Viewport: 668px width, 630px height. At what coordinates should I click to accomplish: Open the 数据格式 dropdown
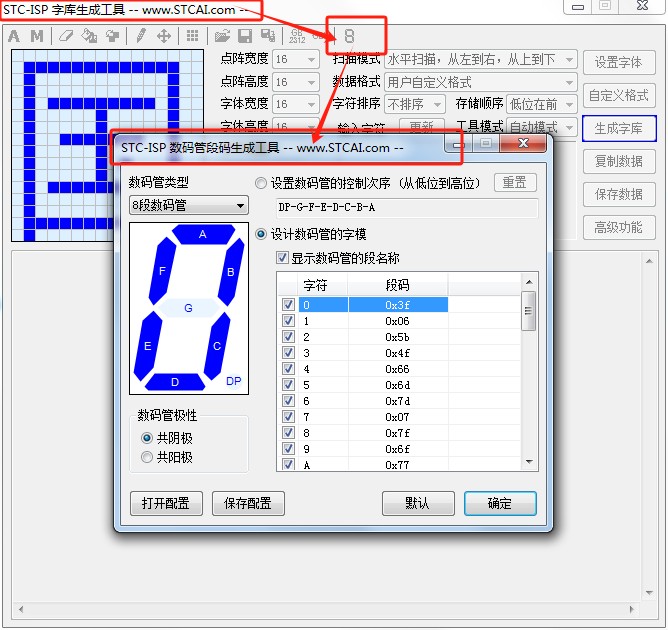coord(481,82)
